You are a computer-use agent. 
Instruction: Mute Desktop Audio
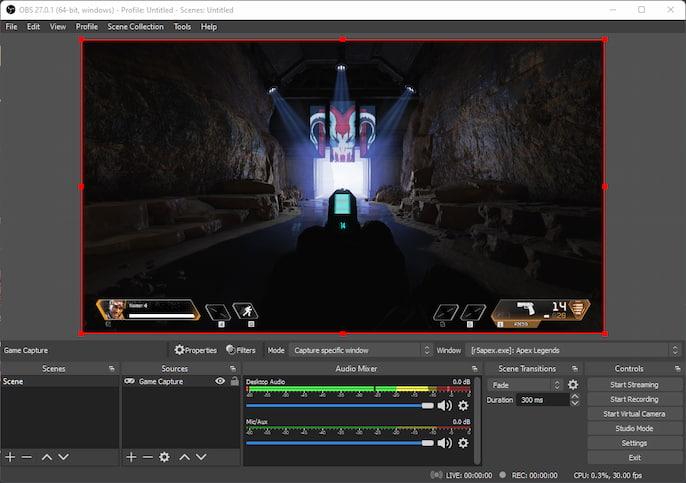(444, 406)
